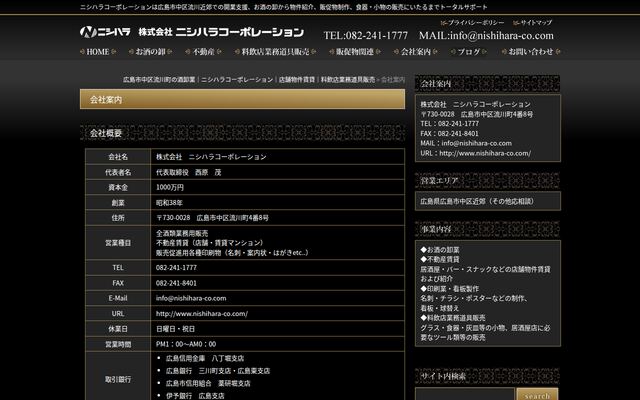This screenshot has width=640, height=400.
Task: Click the Nishihara logo in the header
Action: pos(191,32)
